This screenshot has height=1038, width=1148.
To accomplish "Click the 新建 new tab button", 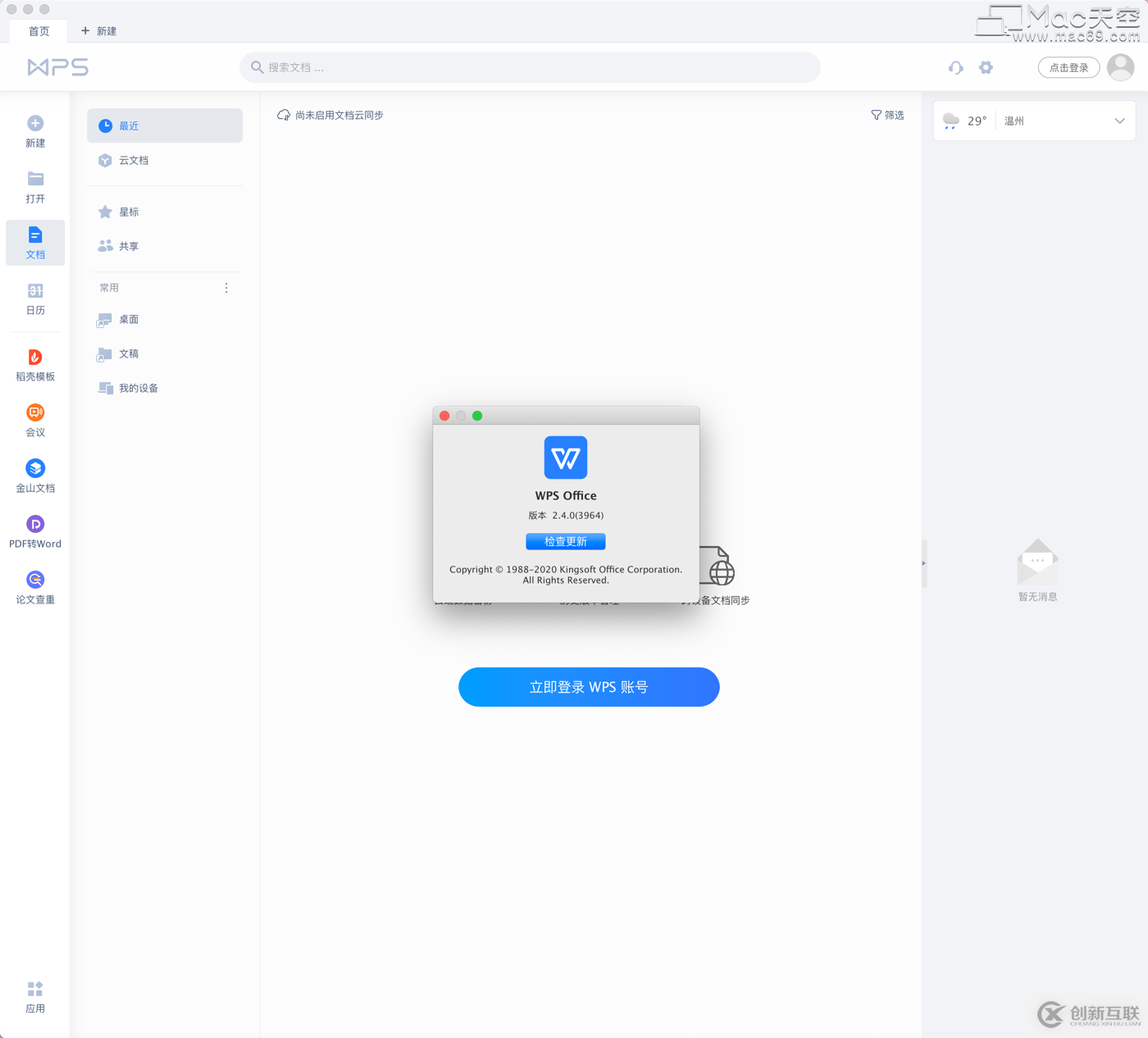I will [x=98, y=31].
